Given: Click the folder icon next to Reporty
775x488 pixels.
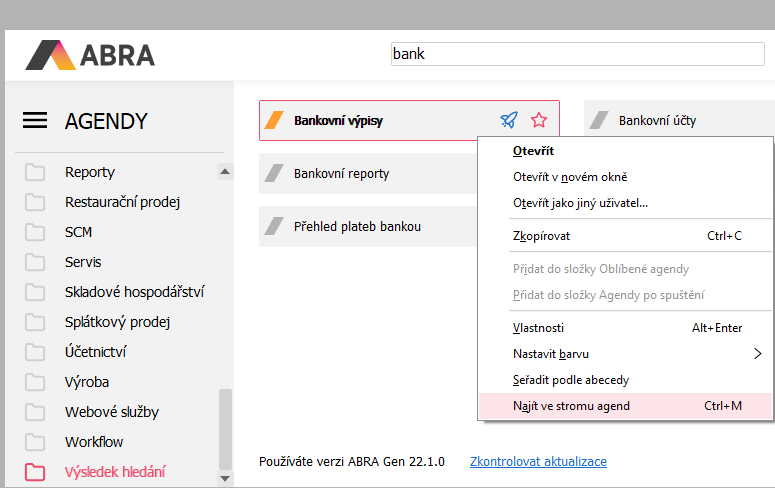Looking at the screenshot, I should (35, 172).
